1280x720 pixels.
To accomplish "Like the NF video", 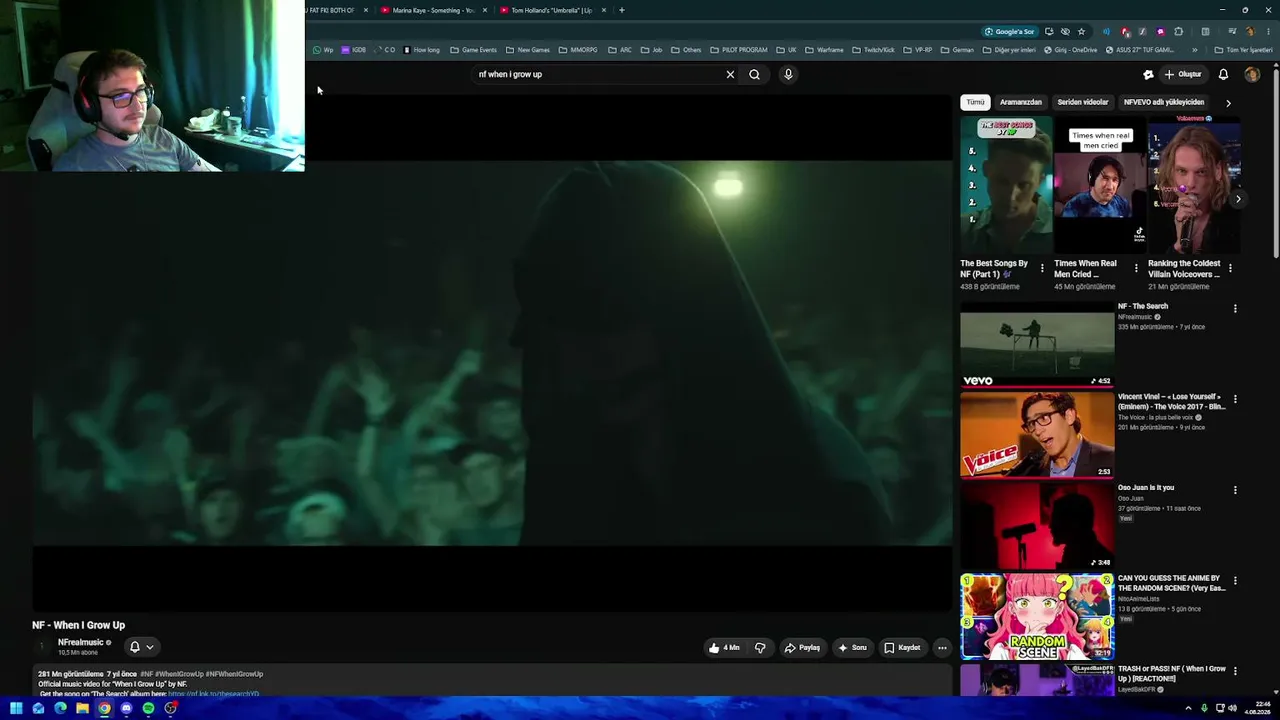I will click(724, 648).
